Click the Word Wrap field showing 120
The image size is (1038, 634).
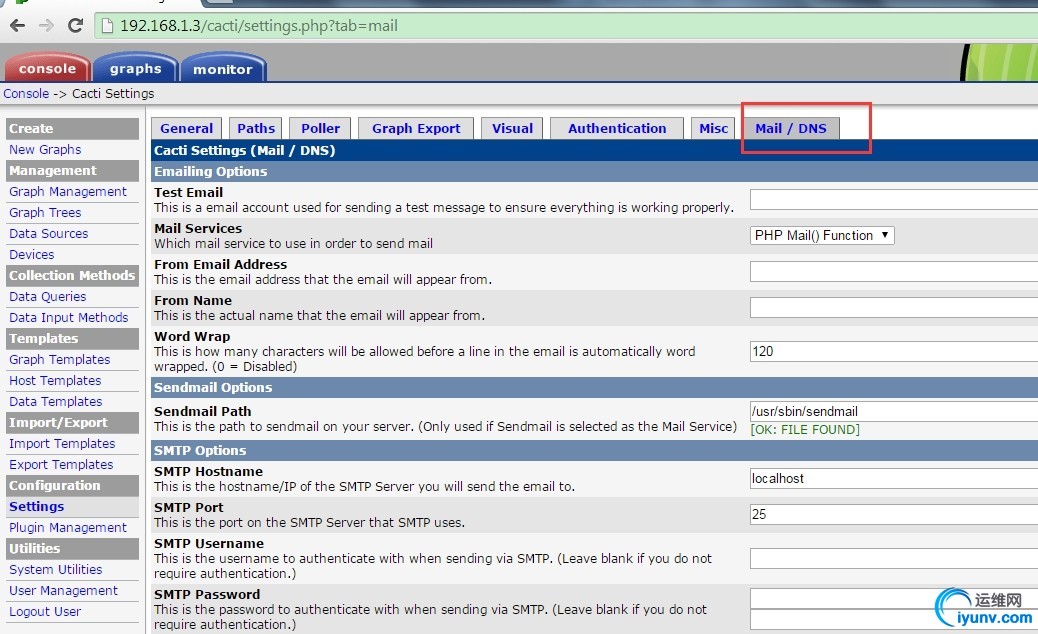(894, 351)
